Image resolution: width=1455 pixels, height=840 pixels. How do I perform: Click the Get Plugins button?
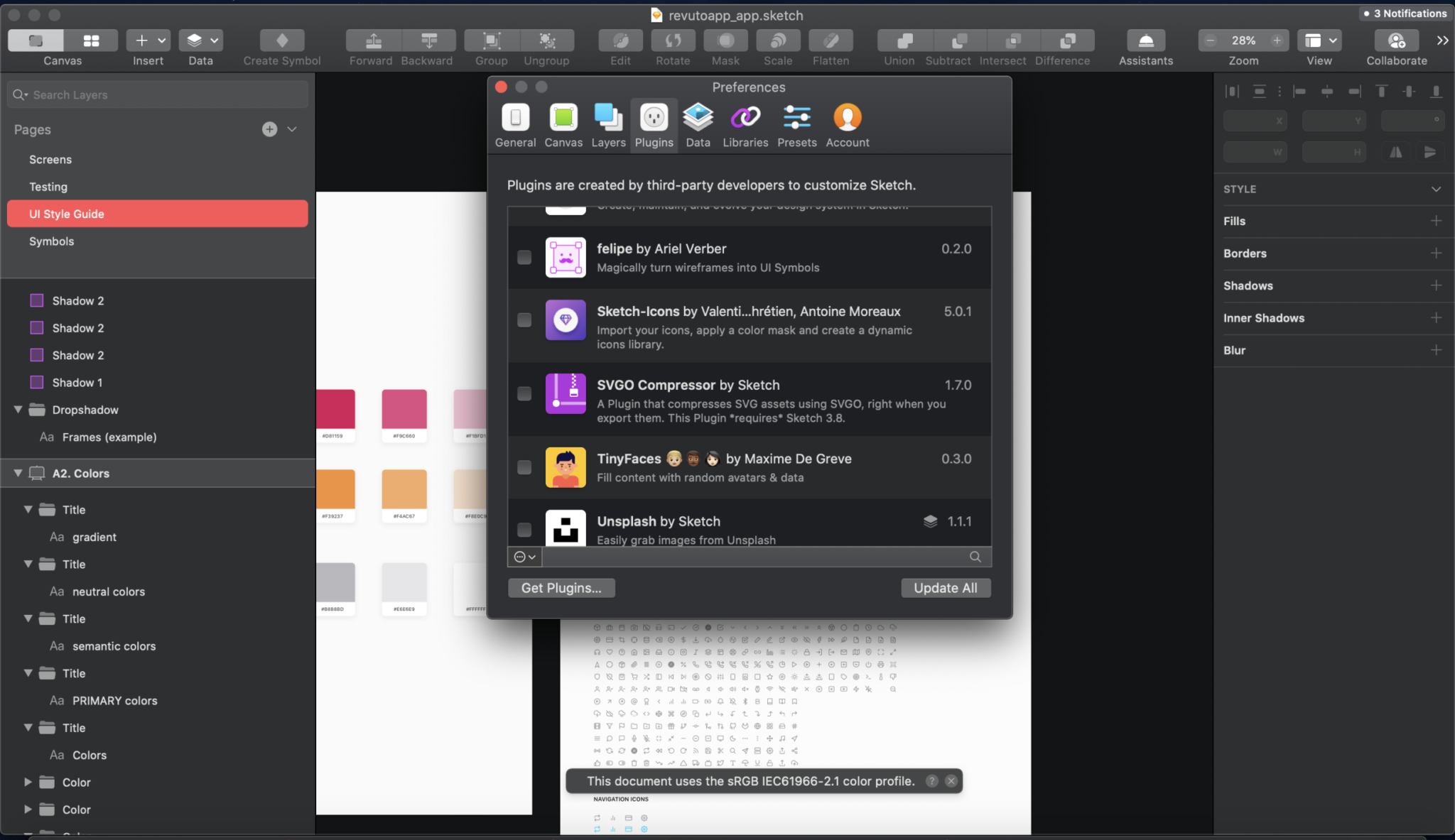(561, 588)
